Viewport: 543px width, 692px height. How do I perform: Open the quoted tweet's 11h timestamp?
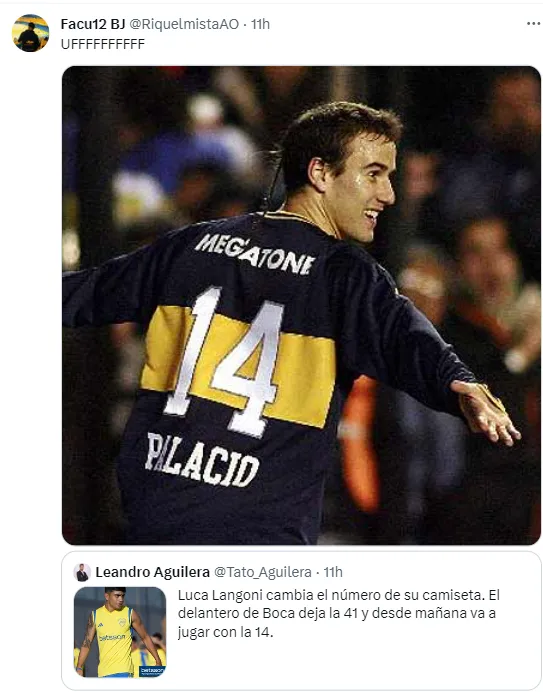(333, 572)
